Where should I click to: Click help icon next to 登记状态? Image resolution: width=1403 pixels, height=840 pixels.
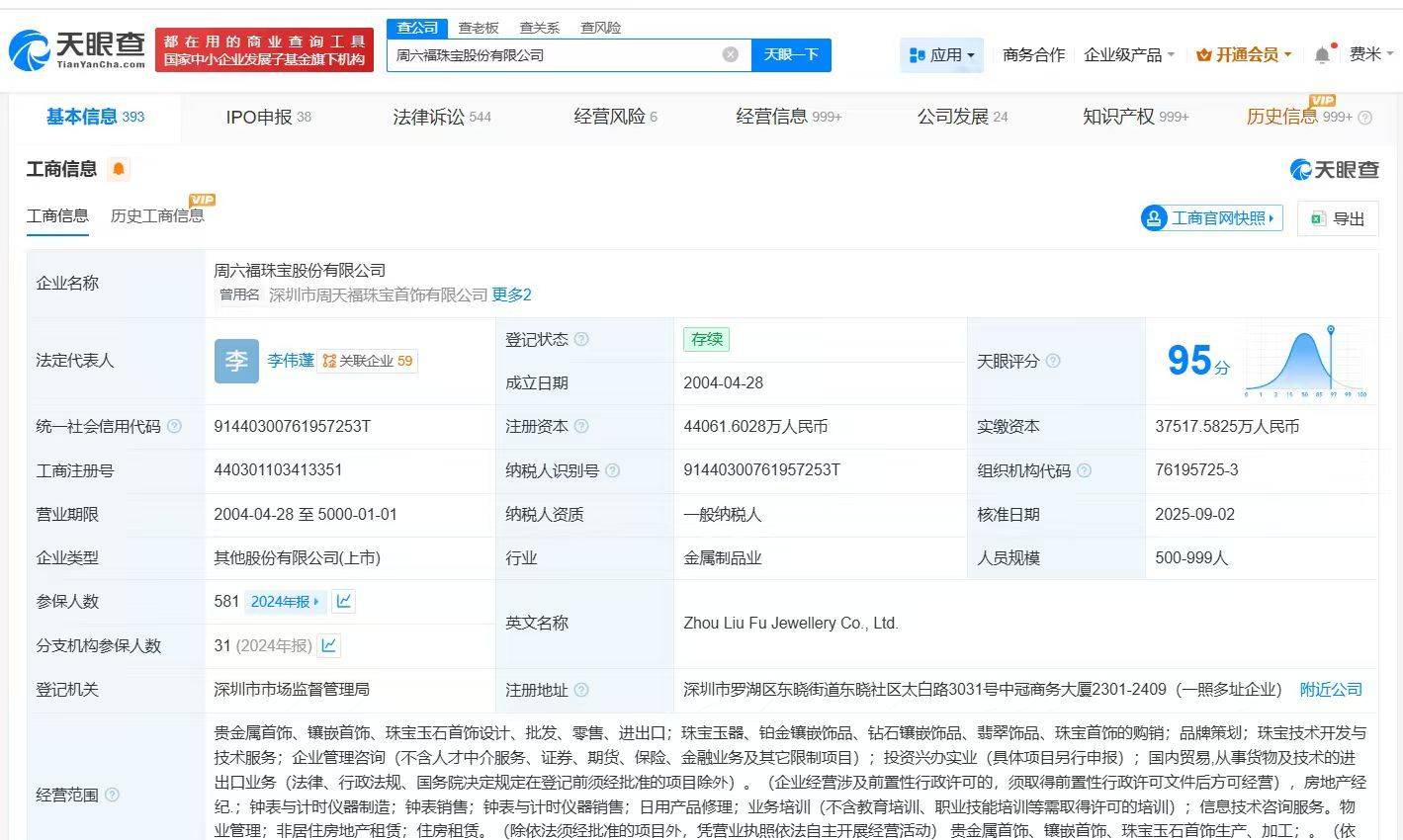(581, 339)
